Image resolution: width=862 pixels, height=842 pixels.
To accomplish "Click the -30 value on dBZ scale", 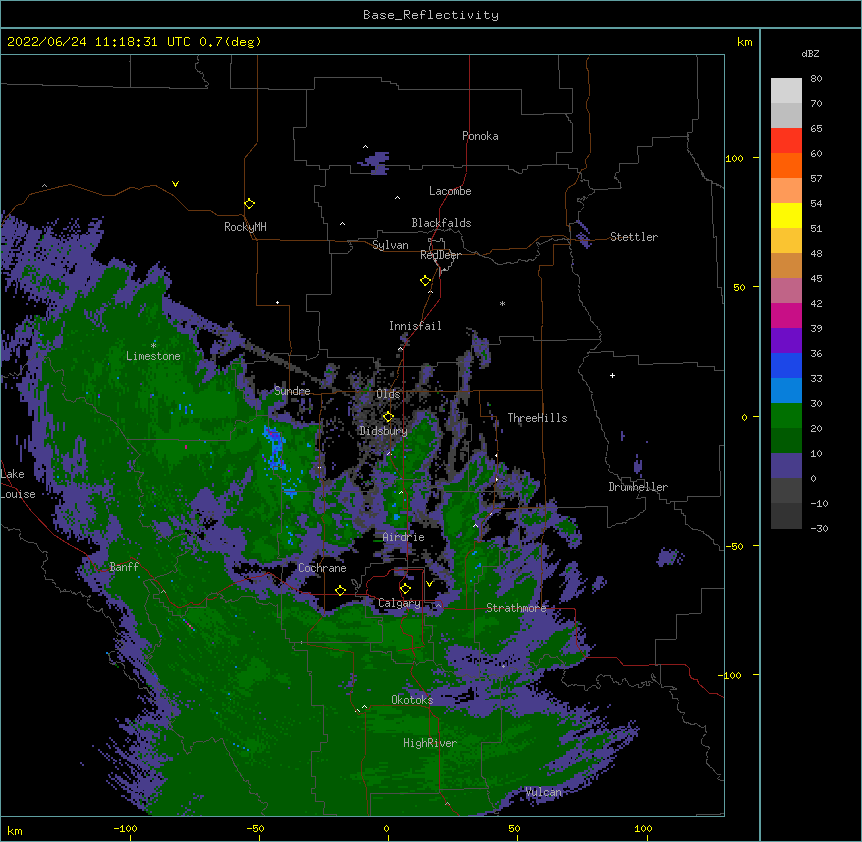I will point(819,528).
